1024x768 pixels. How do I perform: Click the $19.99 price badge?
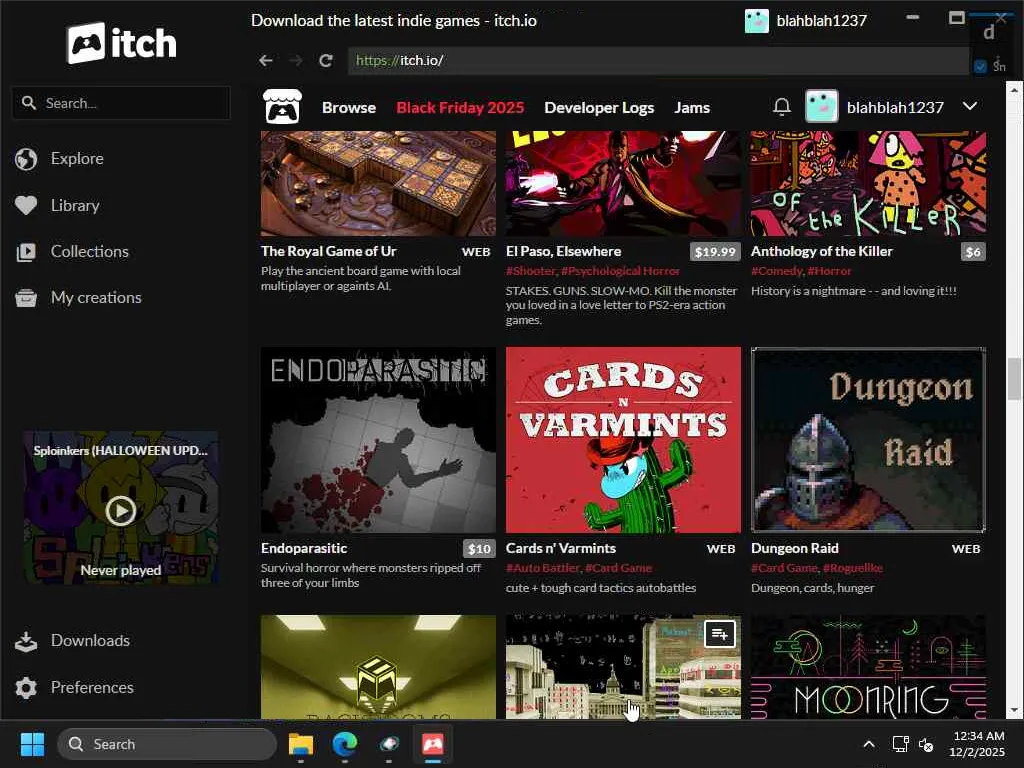coord(715,251)
